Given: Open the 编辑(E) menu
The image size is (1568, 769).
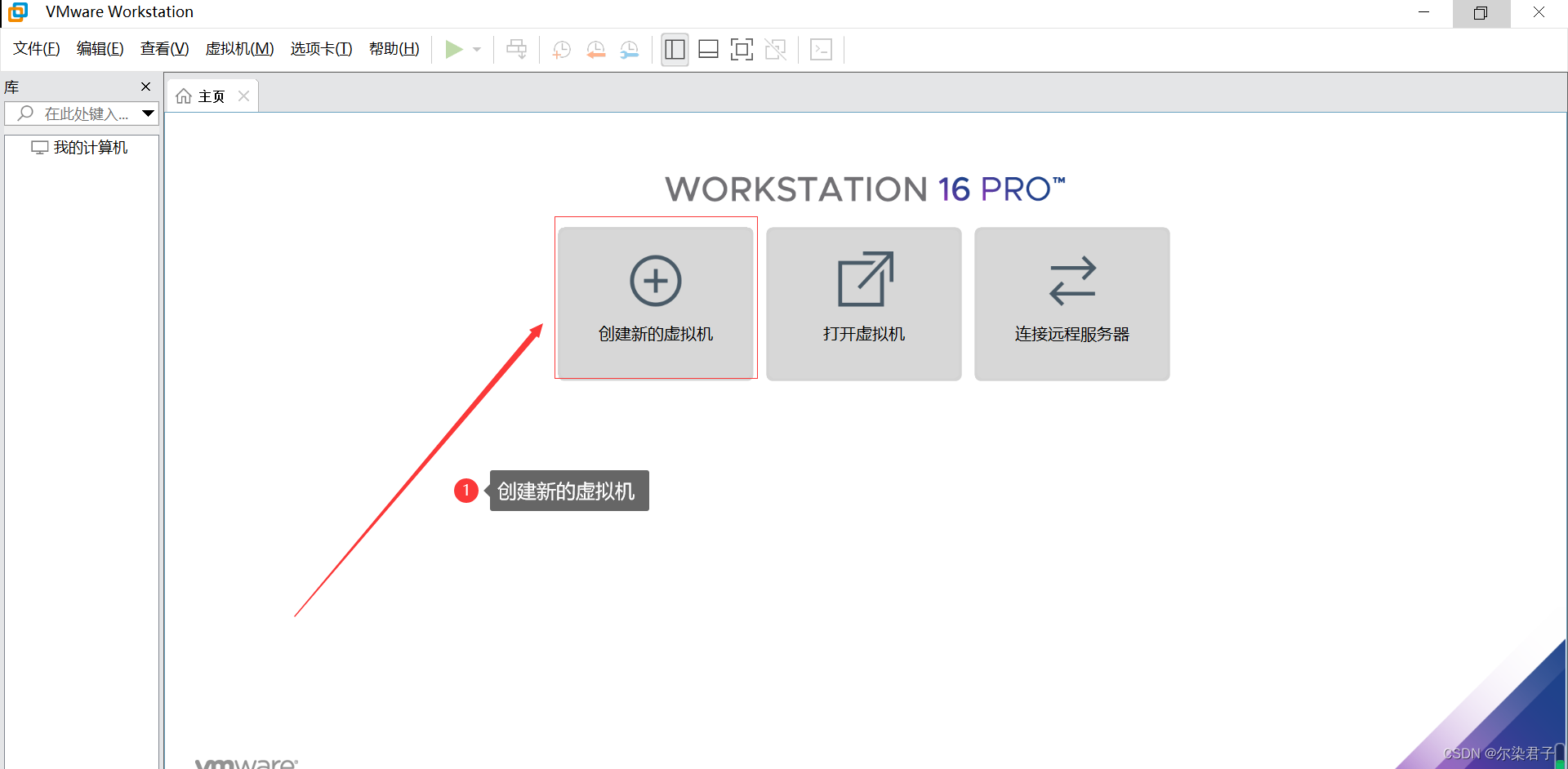Looking at the screenshot, I should click(100, 49).
